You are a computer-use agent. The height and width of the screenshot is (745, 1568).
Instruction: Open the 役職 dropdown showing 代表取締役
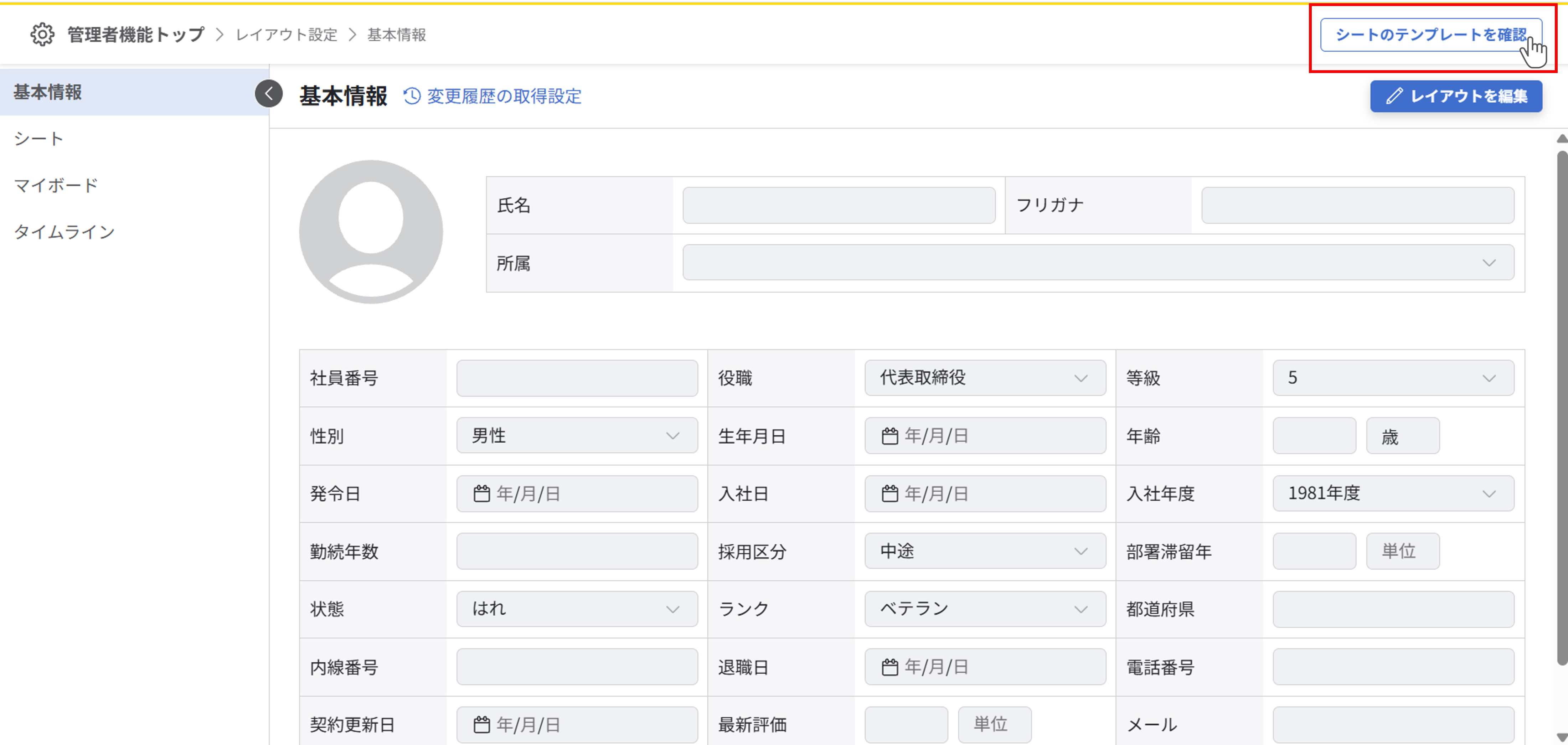(985, 378)
